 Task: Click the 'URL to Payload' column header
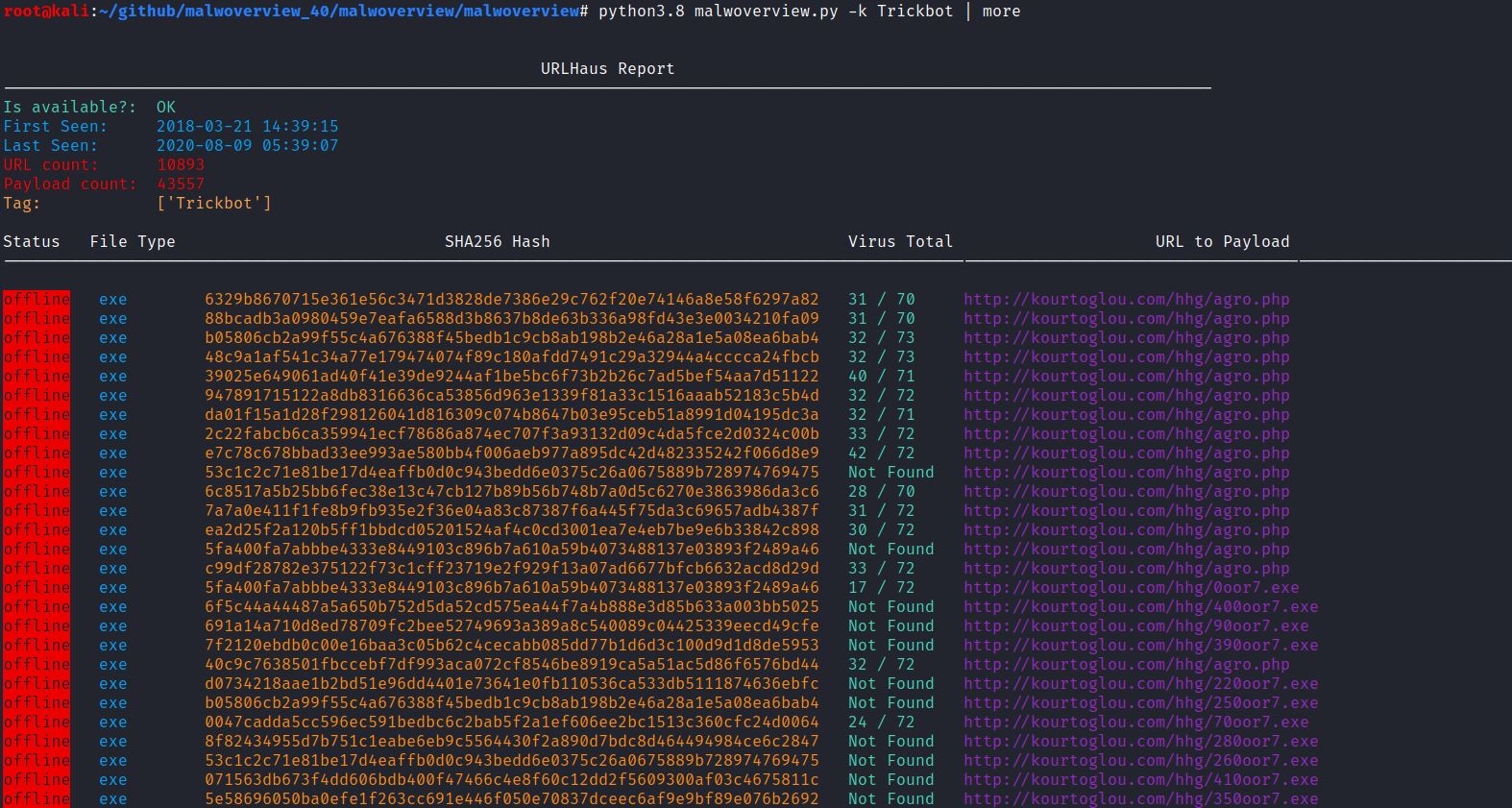coord(1222,242)
